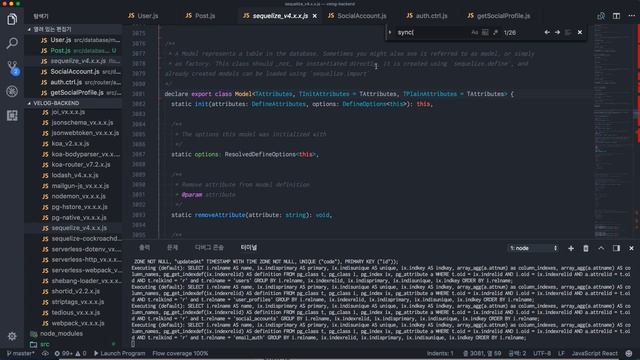Toggle match case in find widget

click(x=474, y=32)
